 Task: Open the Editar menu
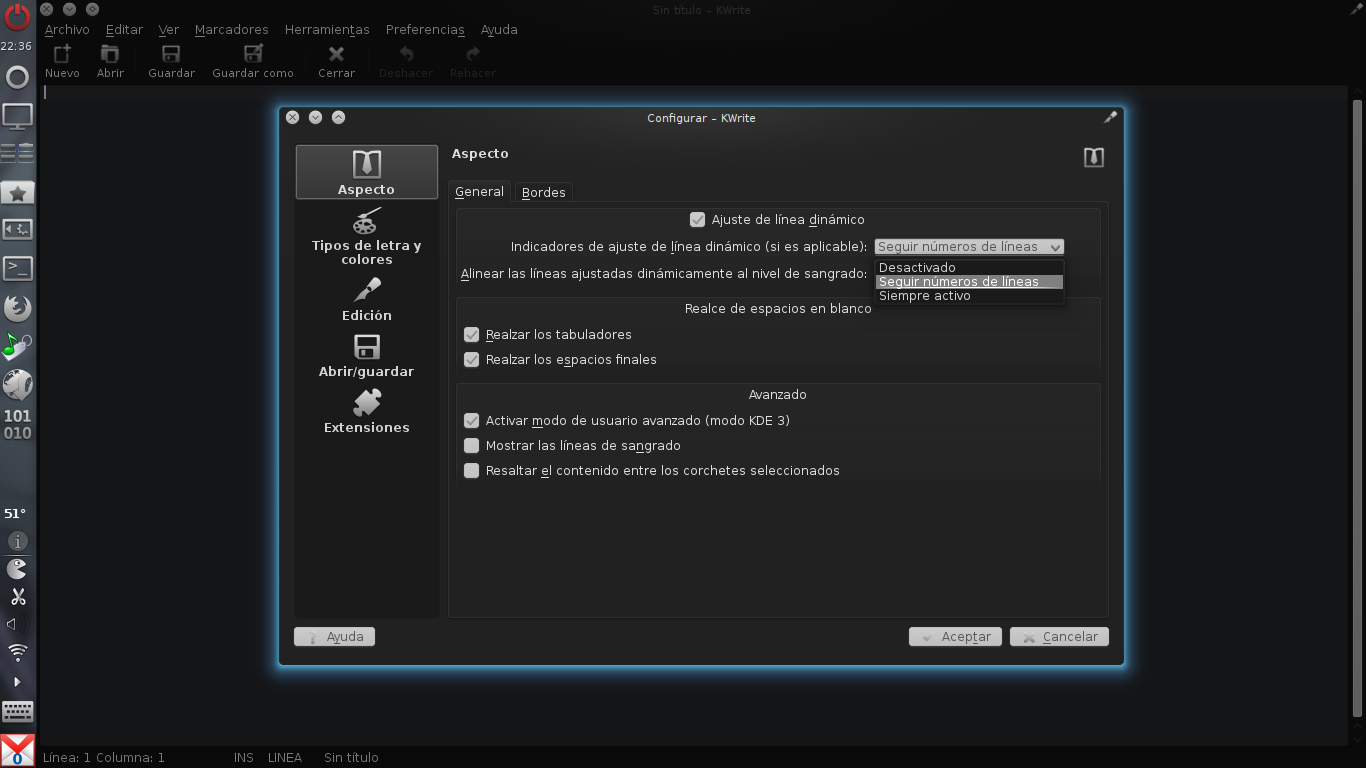(124, 29)
